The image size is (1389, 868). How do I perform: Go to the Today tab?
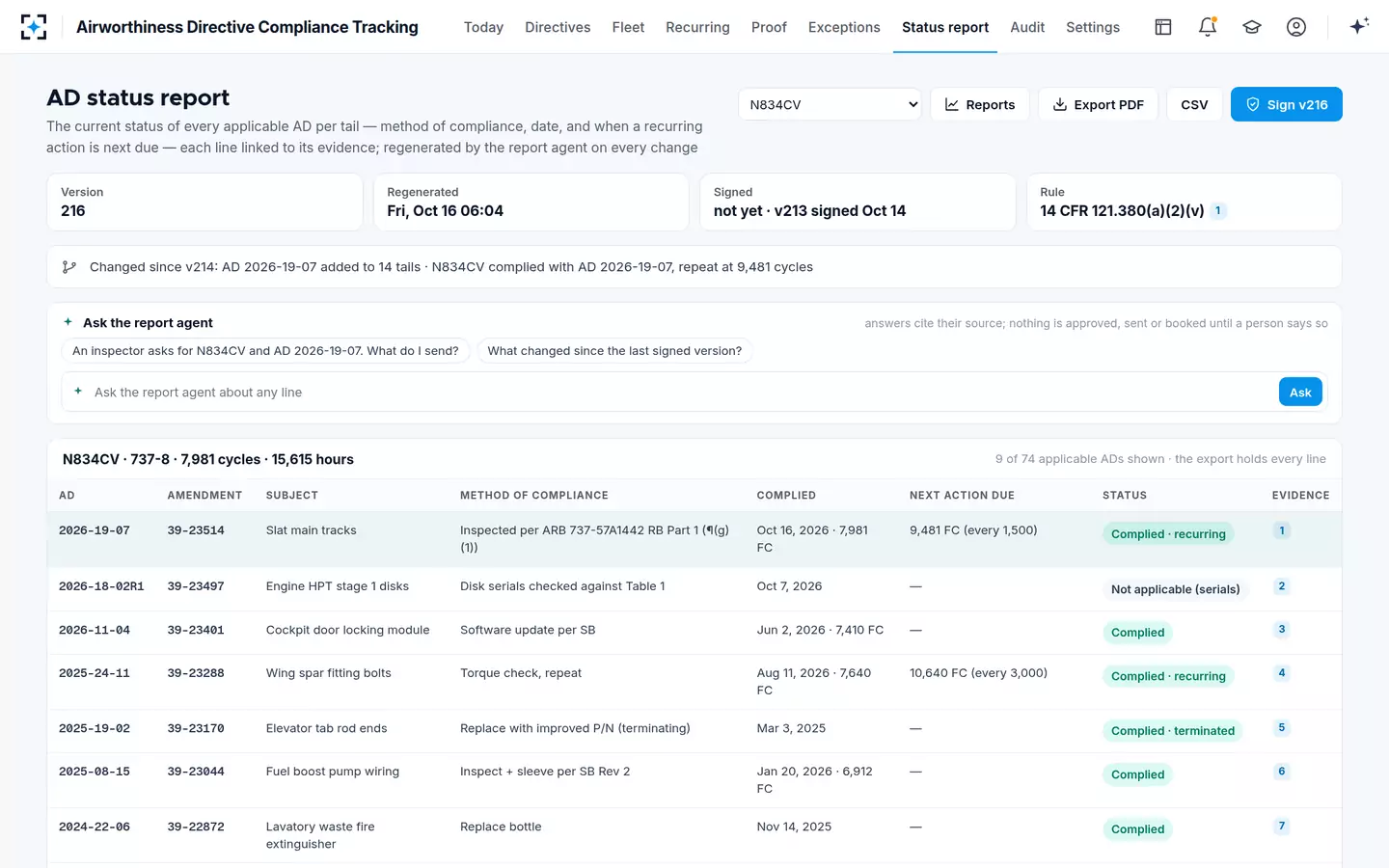(483, 27)
